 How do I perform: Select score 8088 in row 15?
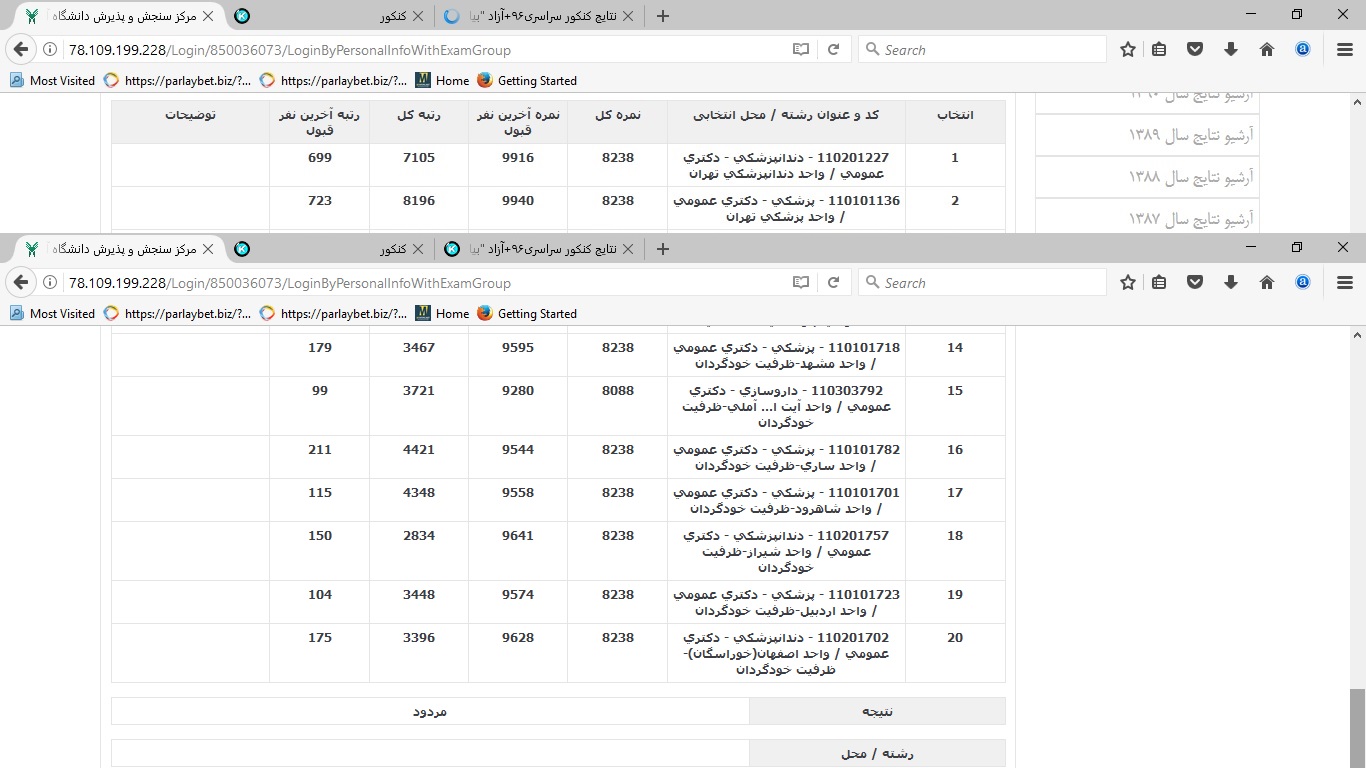tap(617, 391)
